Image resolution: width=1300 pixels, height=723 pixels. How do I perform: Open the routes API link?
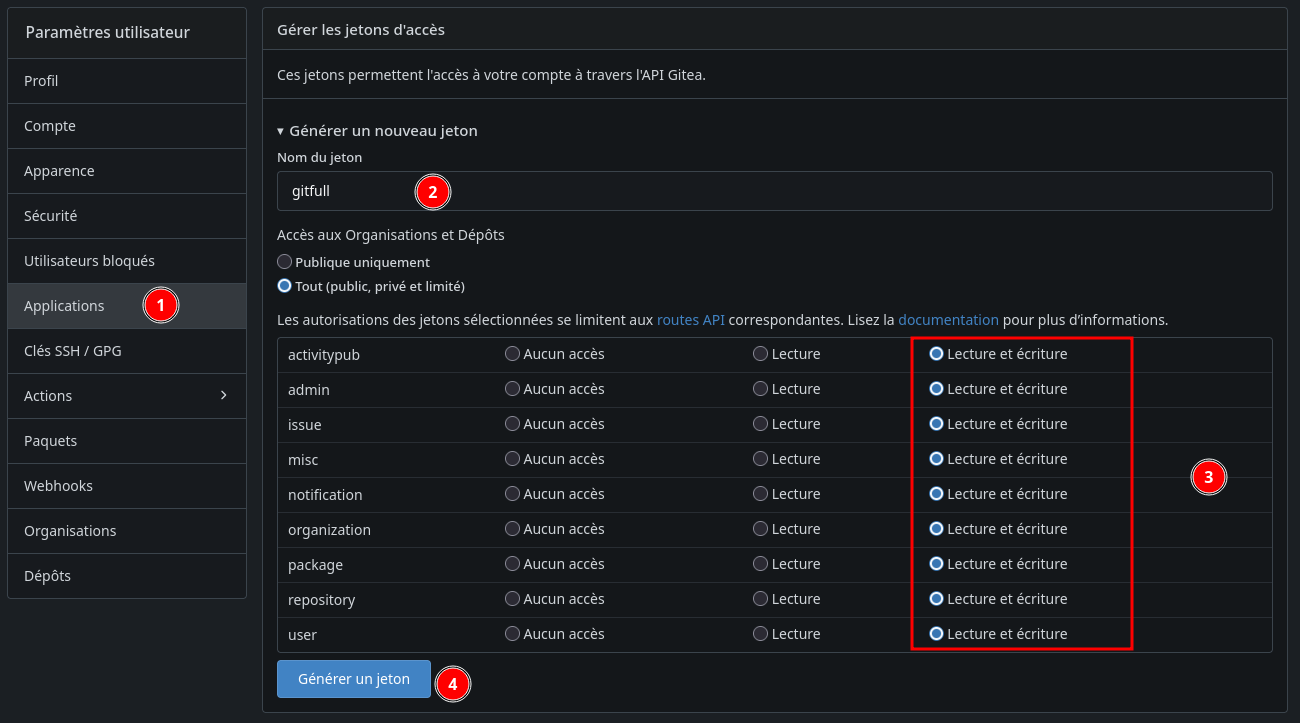click(x=690, y=320)
